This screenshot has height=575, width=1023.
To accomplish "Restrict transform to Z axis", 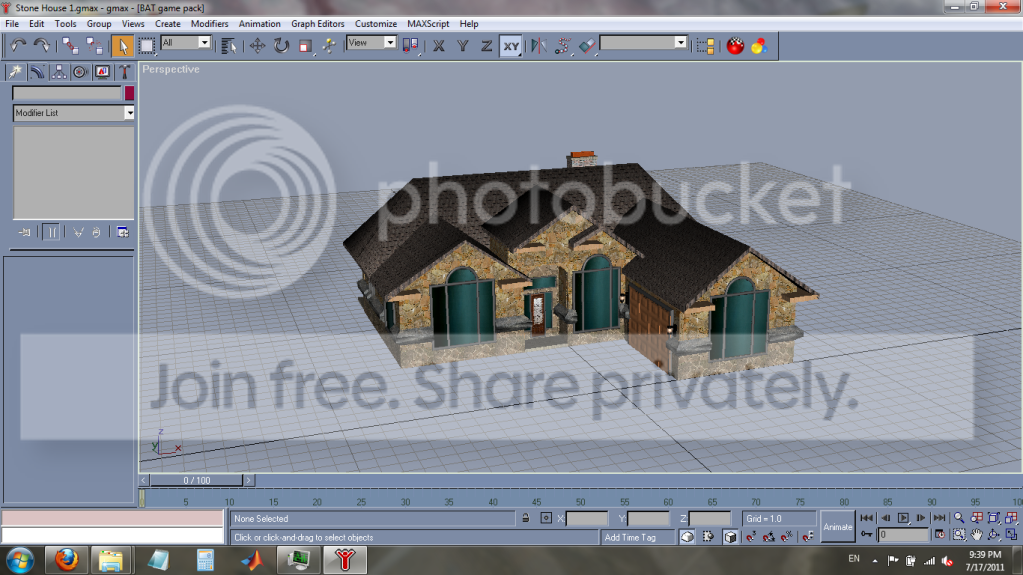I will tap(486, 46).
